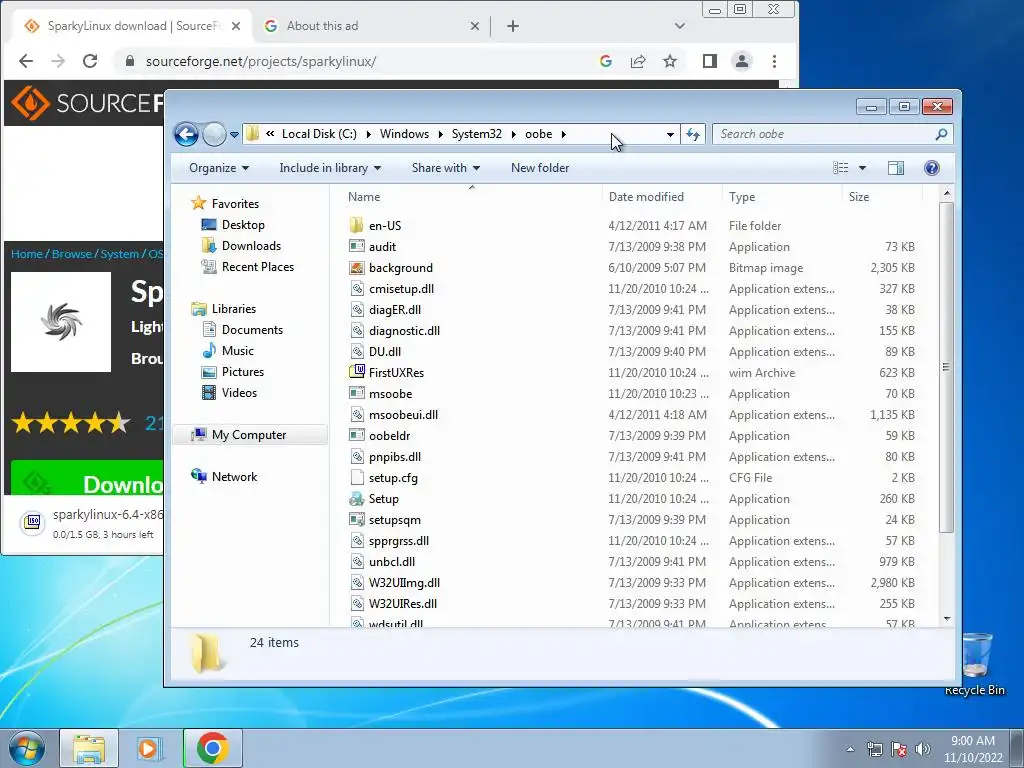Open the Music library
This screenshot has height=768, width=1024.
pos(238,351)
